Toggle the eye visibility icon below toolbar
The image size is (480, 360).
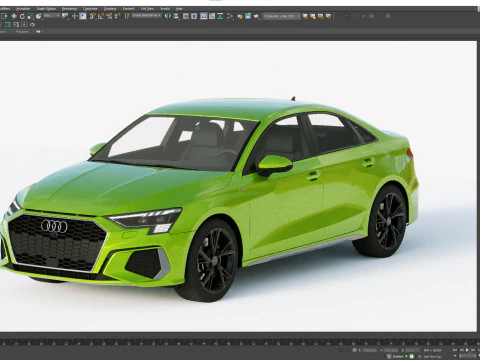38,31
